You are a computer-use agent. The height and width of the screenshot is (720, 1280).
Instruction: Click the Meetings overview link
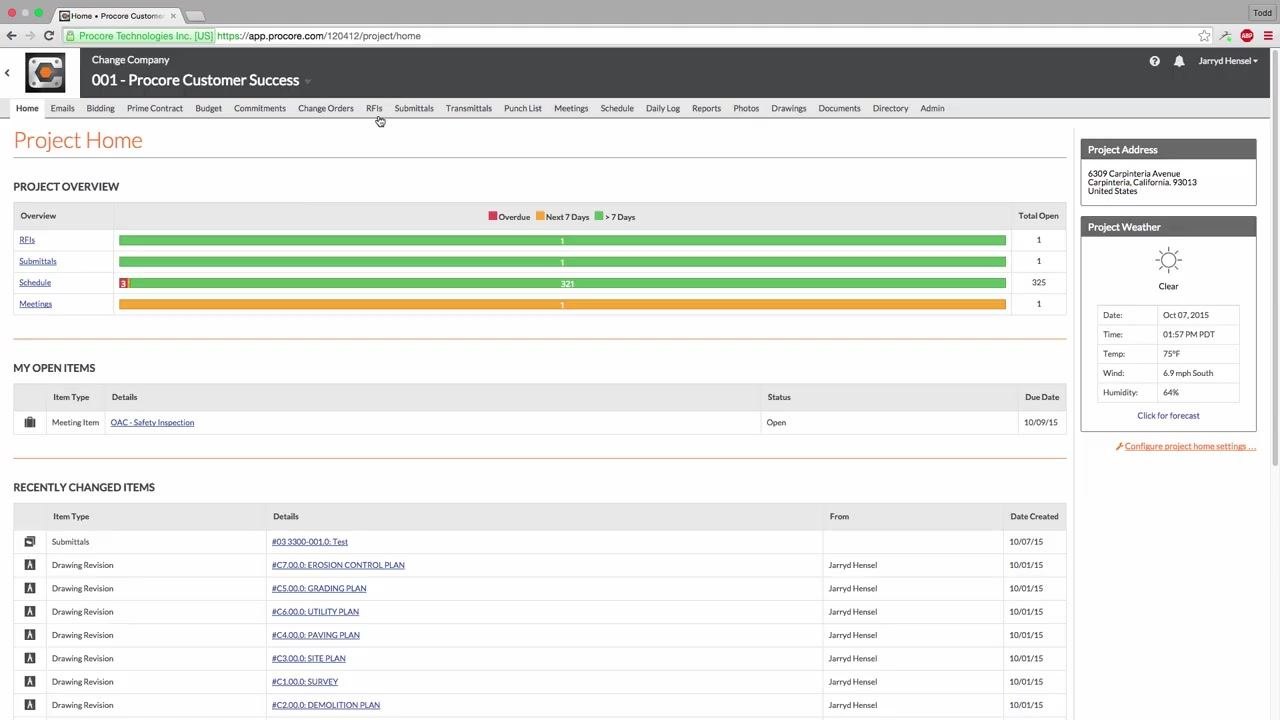[36, 304]
